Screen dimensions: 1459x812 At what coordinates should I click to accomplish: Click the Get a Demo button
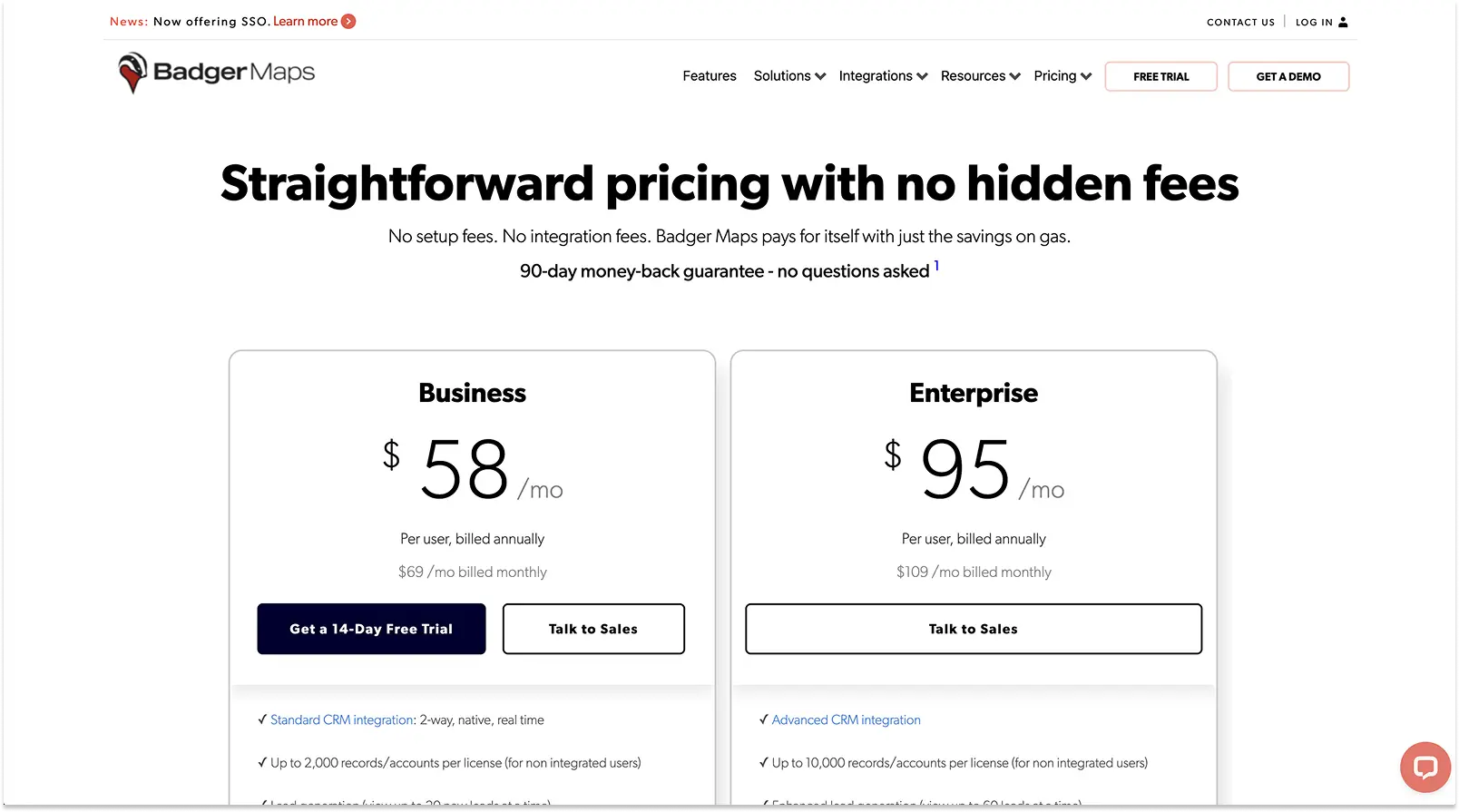point(1288,76)
